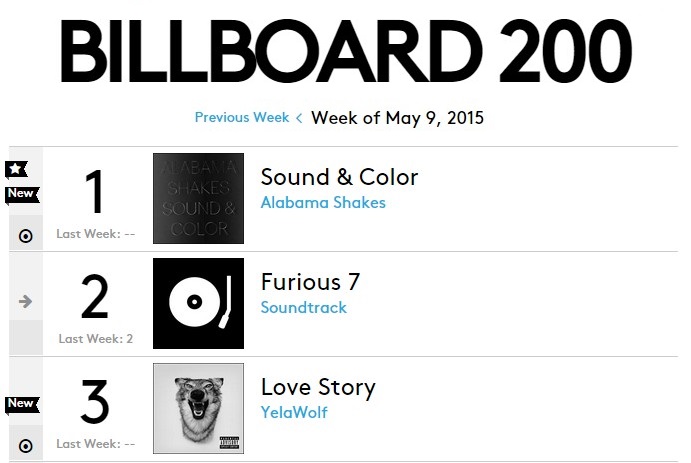Screen dimensions: 691x463
Task: Click the circle target icon under rank 1
Action: coord(26,236)
